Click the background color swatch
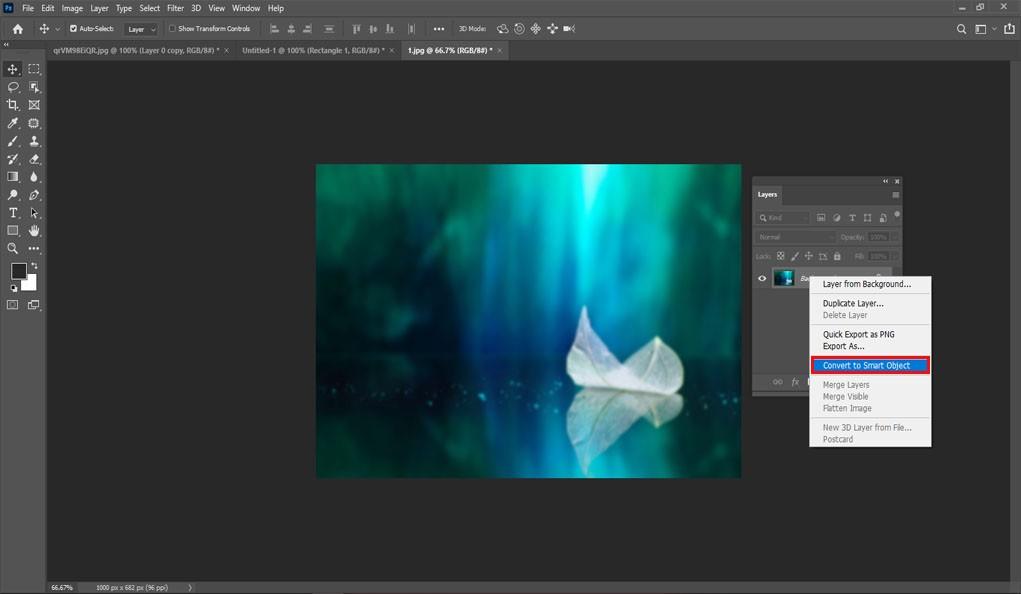 pos(30,283)
